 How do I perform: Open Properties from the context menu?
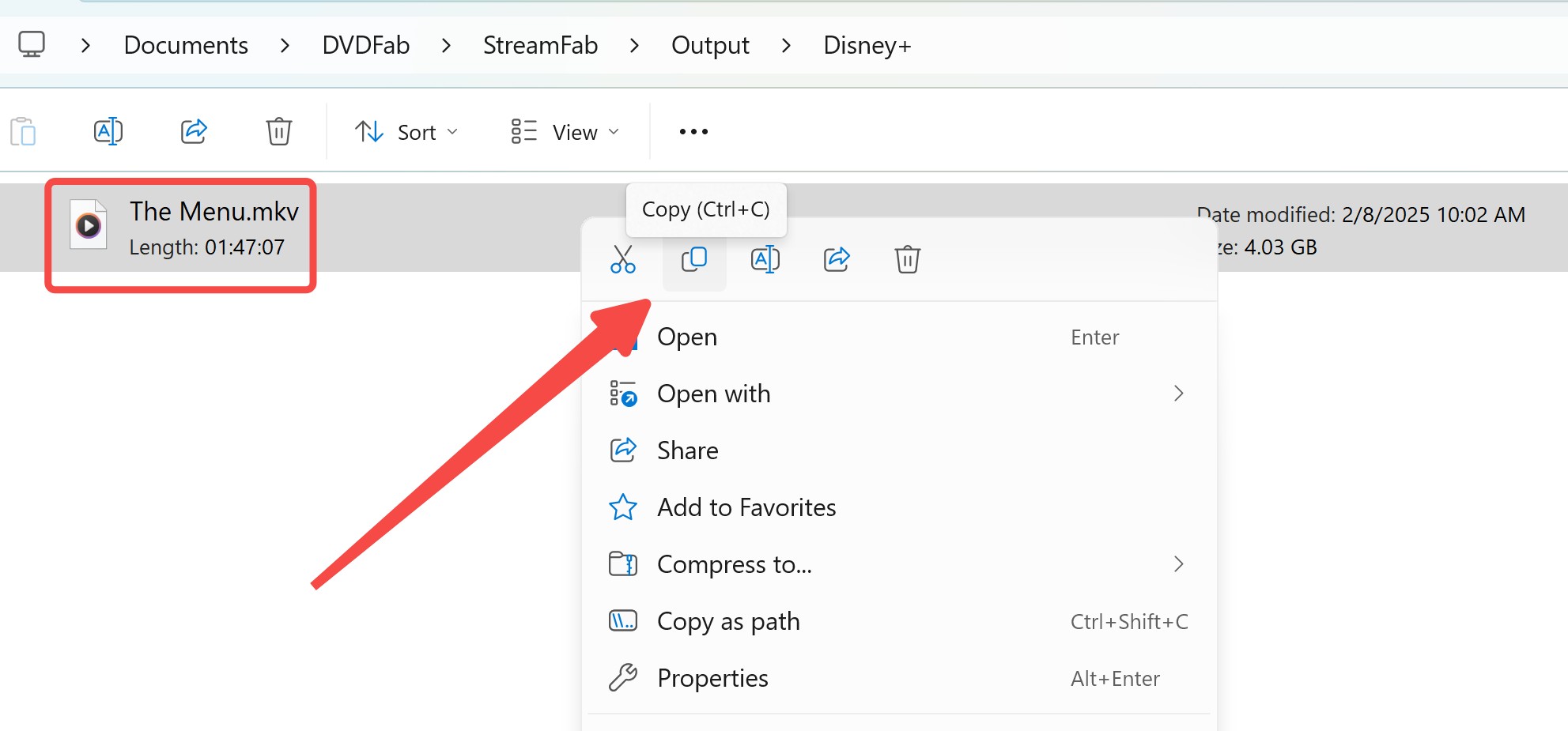click(900, 678)
